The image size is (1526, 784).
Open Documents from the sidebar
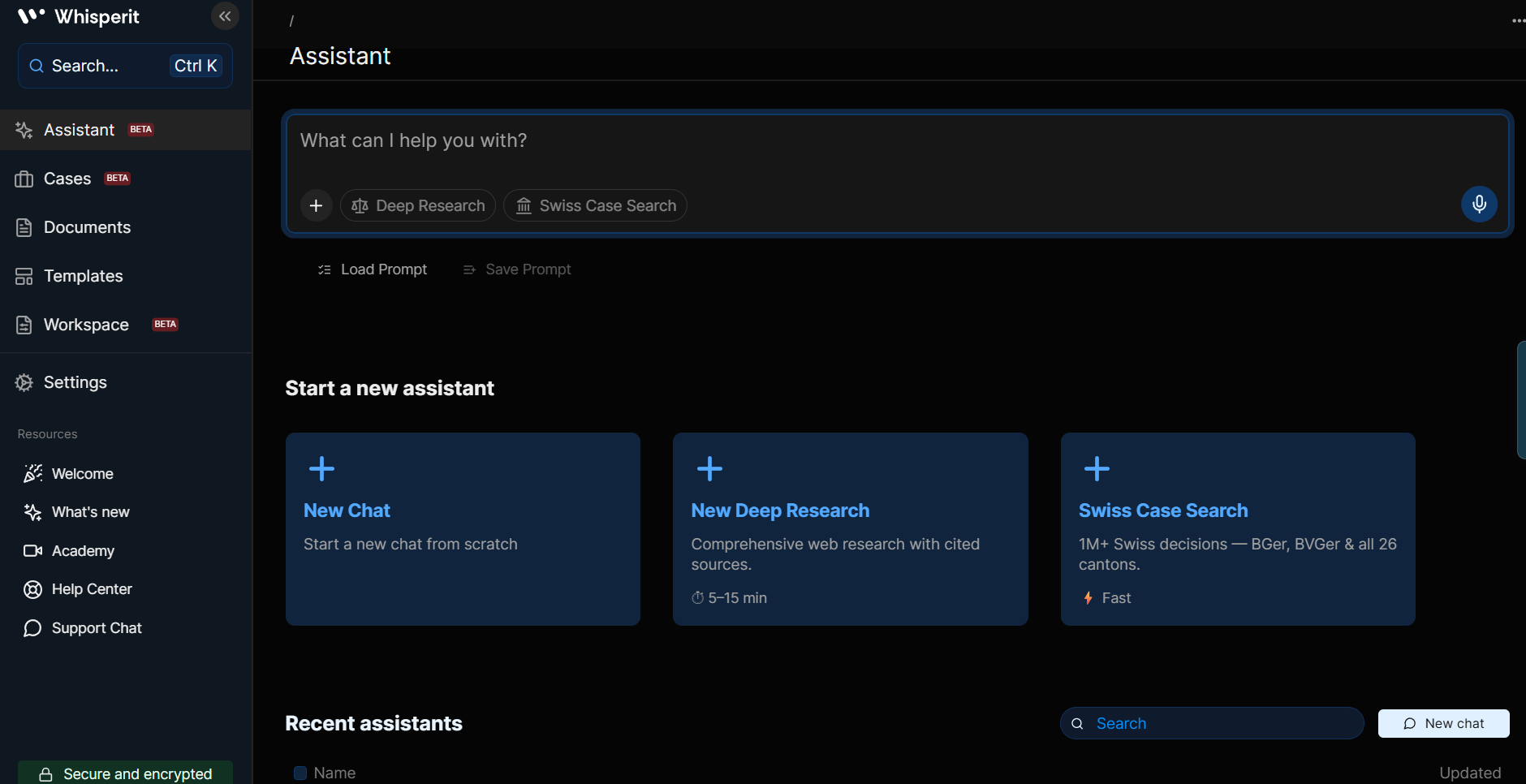click(x=126, y=227)
